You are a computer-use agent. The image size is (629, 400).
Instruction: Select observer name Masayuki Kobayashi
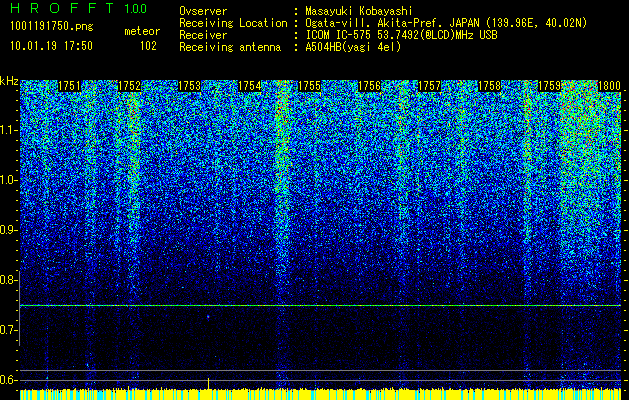coord(359,11)
